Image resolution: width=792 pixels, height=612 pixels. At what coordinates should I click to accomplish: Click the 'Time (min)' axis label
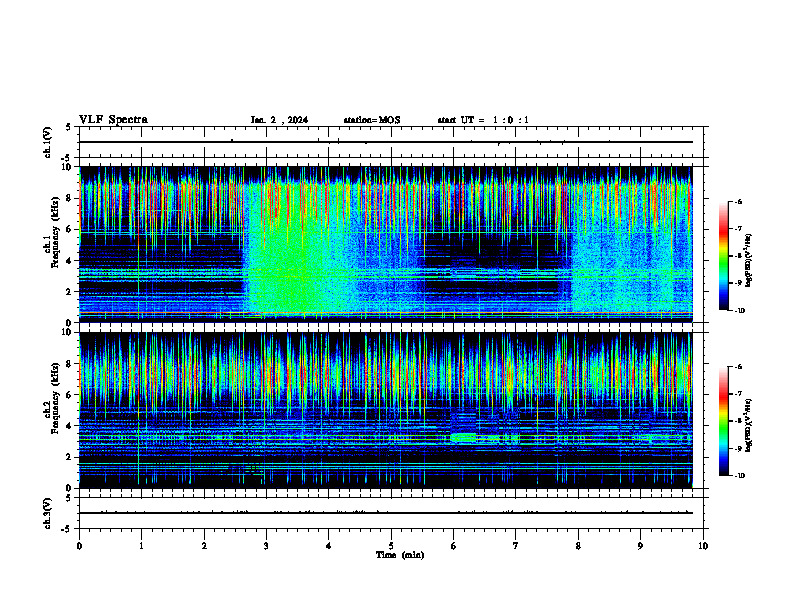click(x=400, y=555)
